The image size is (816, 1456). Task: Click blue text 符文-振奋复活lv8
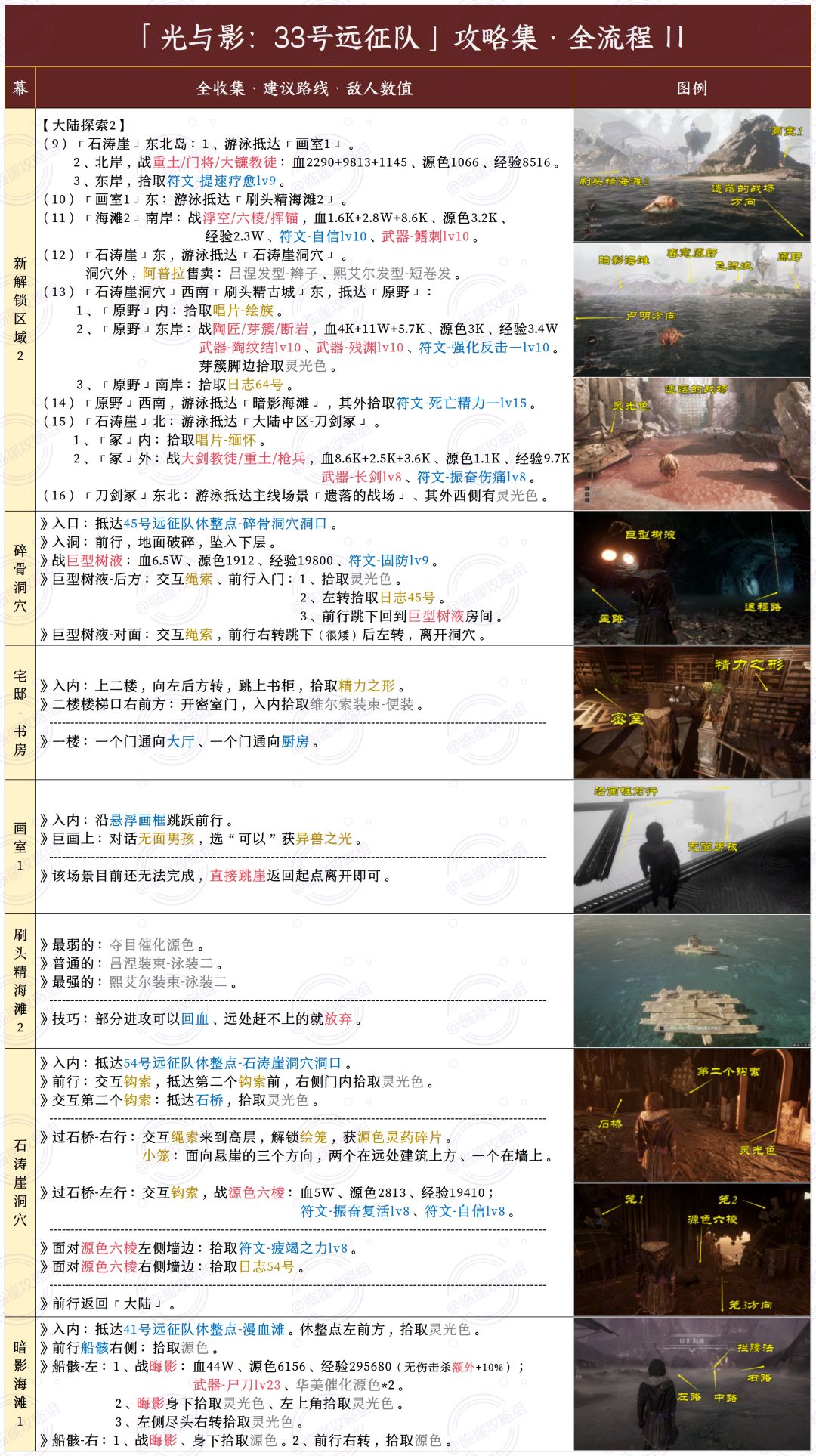[355, 1212]
